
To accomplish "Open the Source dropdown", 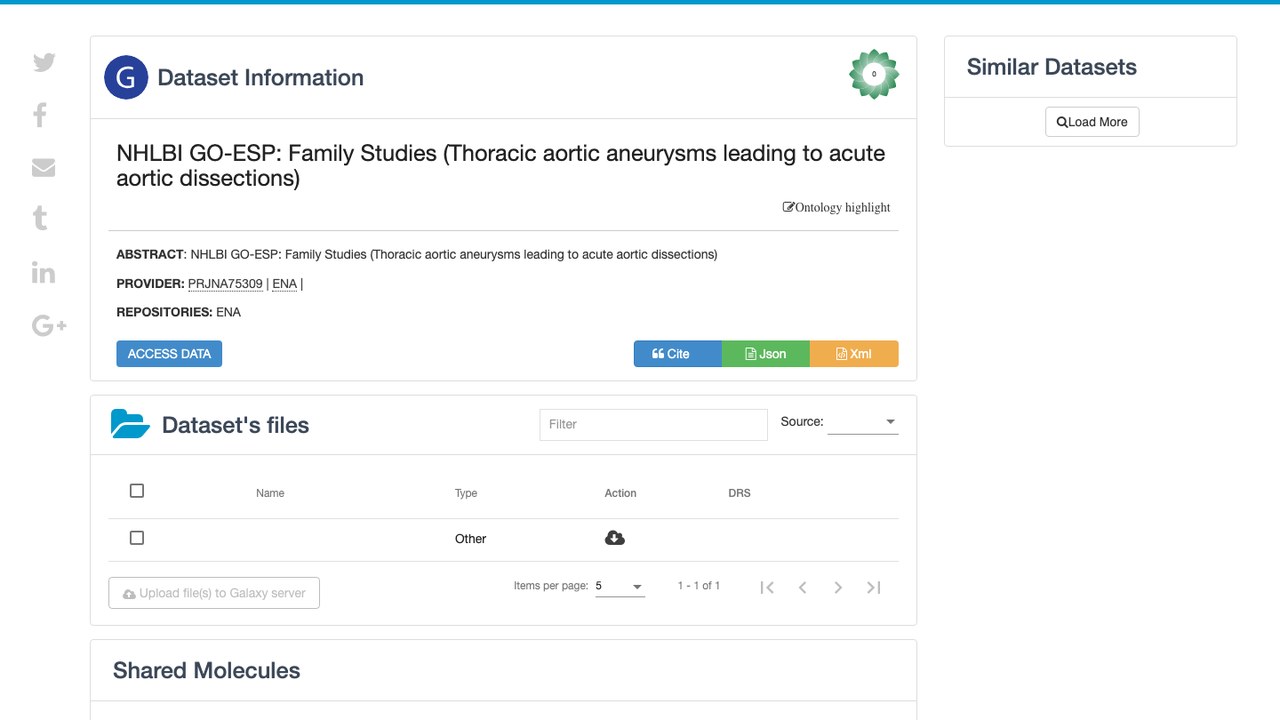I will [x=863, y=422].
